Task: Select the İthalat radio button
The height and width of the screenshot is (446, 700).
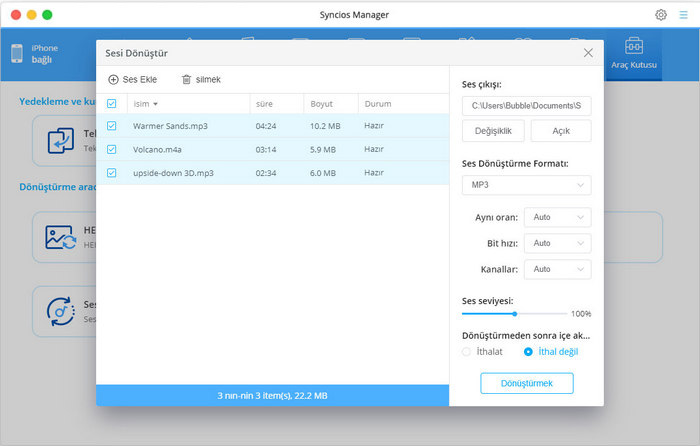Action: coord(467,352)
